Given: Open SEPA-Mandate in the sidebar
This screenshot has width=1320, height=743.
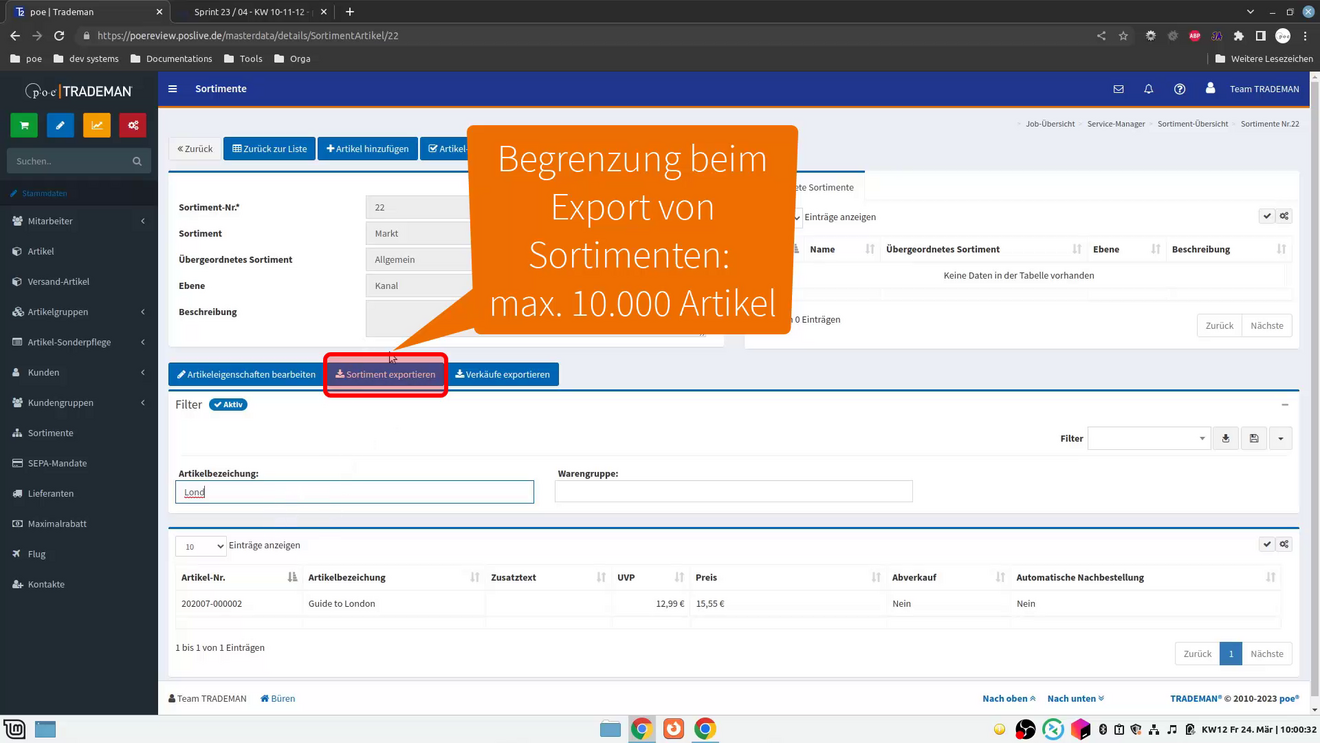Looking at the screenshot, I should pos(78,463).
